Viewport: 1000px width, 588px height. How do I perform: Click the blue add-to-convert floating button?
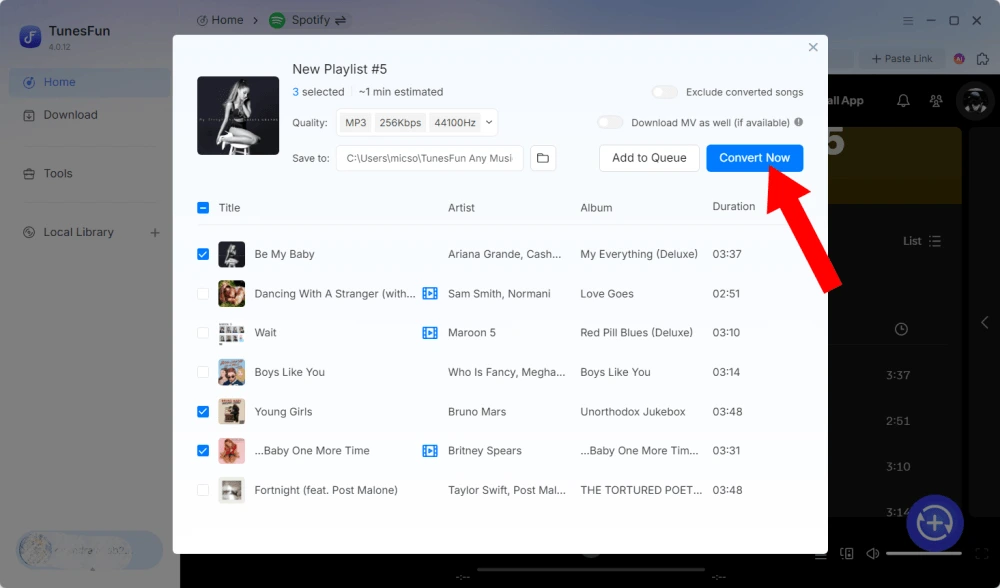pyautogui.click(x=935, y=523)
